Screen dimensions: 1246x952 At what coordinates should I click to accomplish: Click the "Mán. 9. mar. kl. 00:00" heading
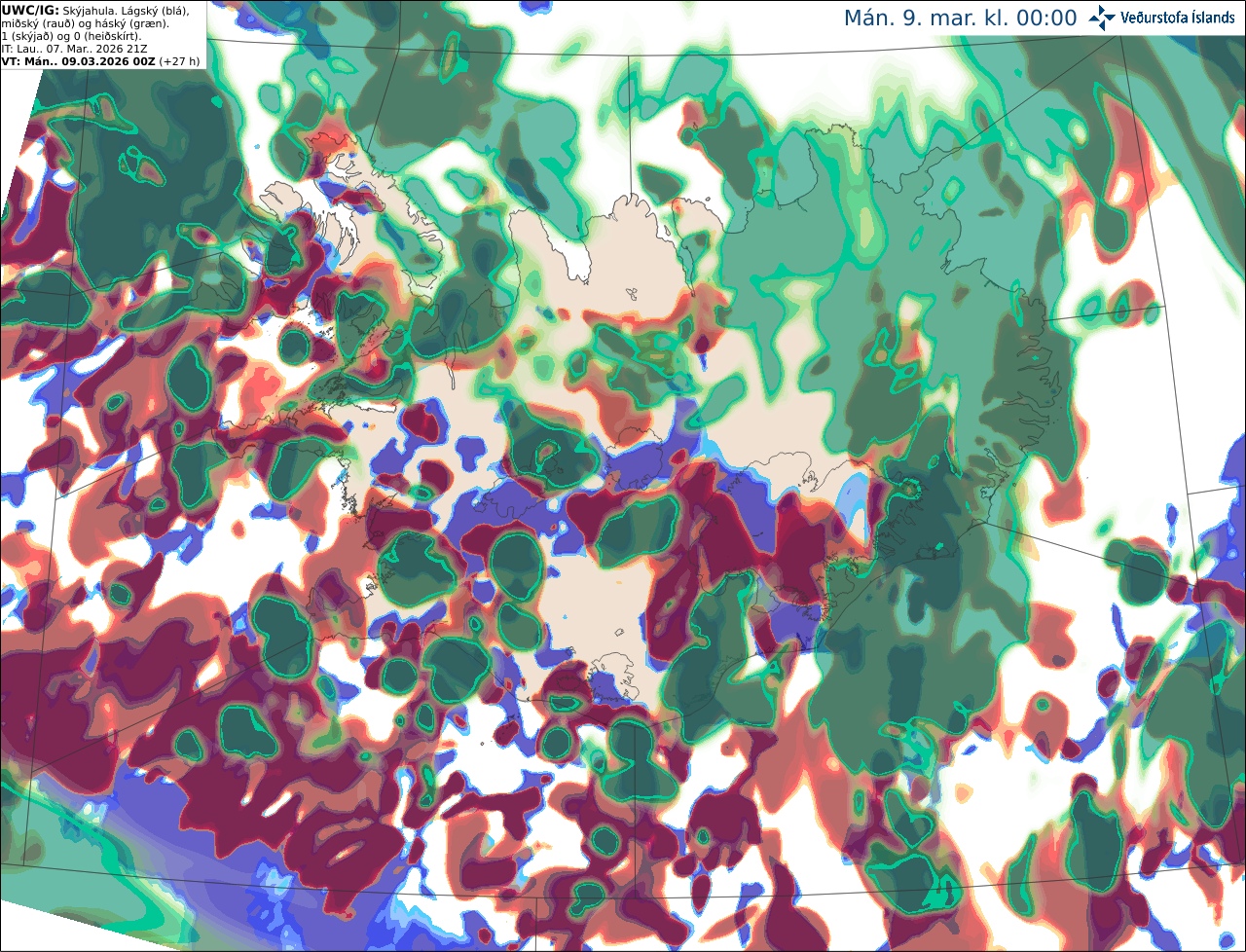960,18
